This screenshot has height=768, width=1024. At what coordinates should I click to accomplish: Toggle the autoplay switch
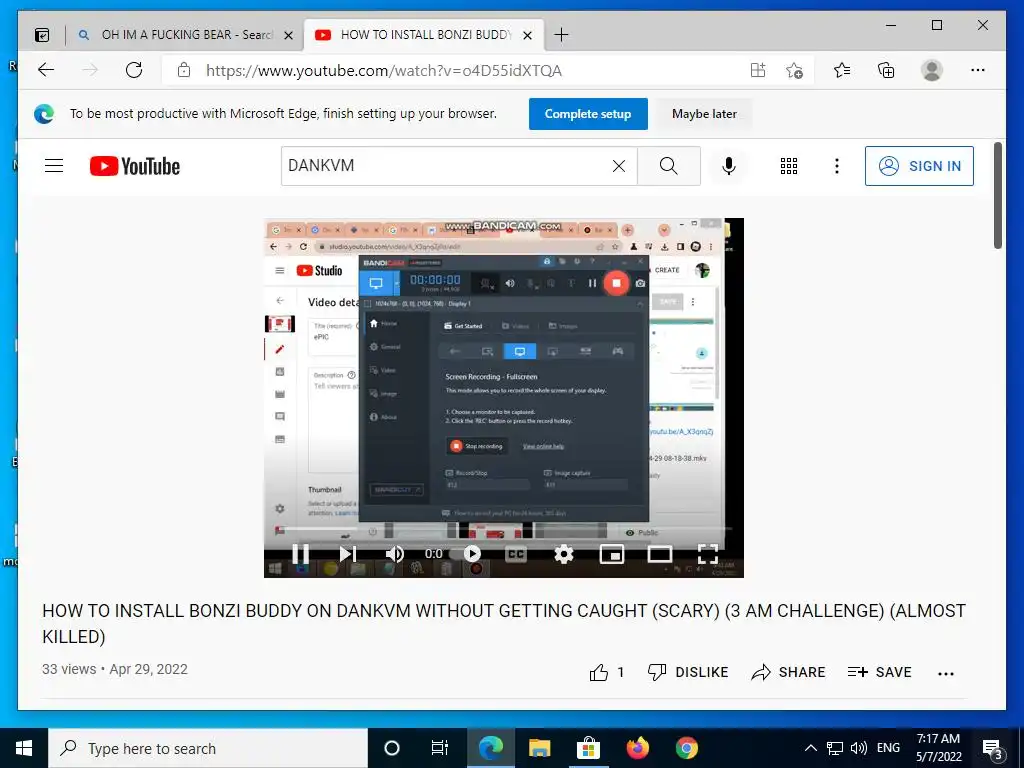(x=467, y=554)
